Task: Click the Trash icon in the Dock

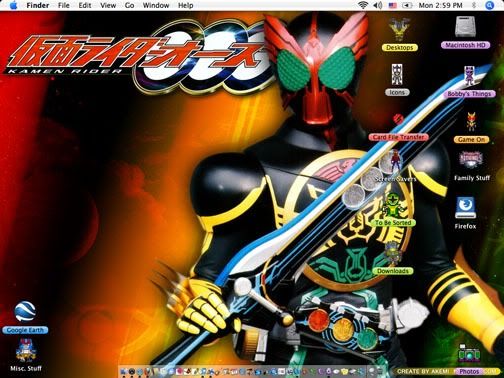Action: point(380,371)
